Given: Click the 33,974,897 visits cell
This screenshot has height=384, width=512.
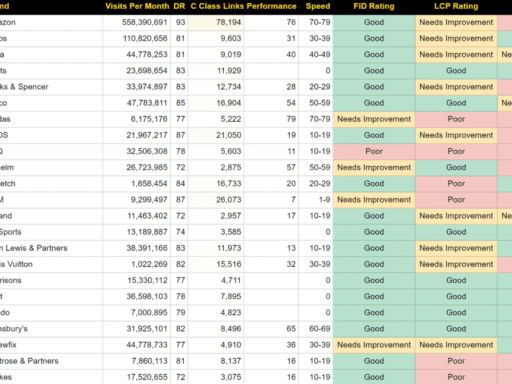Looking at the screenshot, I should tap(137, 87).
